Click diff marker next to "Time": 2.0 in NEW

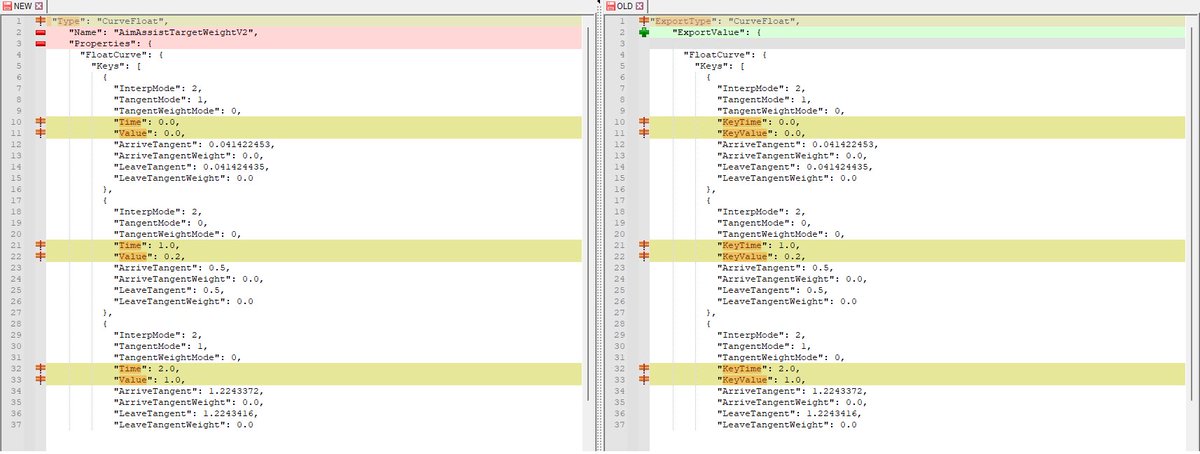click(41, 368)
